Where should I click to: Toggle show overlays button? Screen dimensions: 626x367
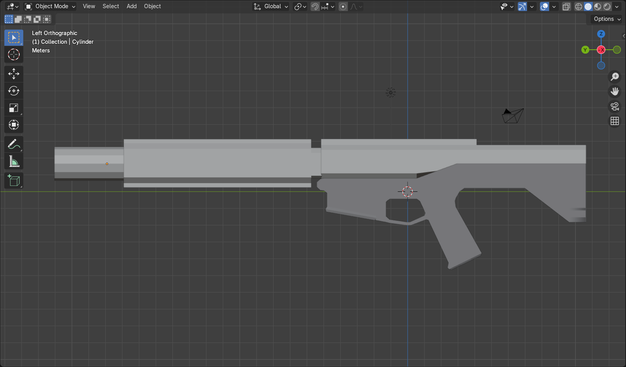tap(544, 6)
